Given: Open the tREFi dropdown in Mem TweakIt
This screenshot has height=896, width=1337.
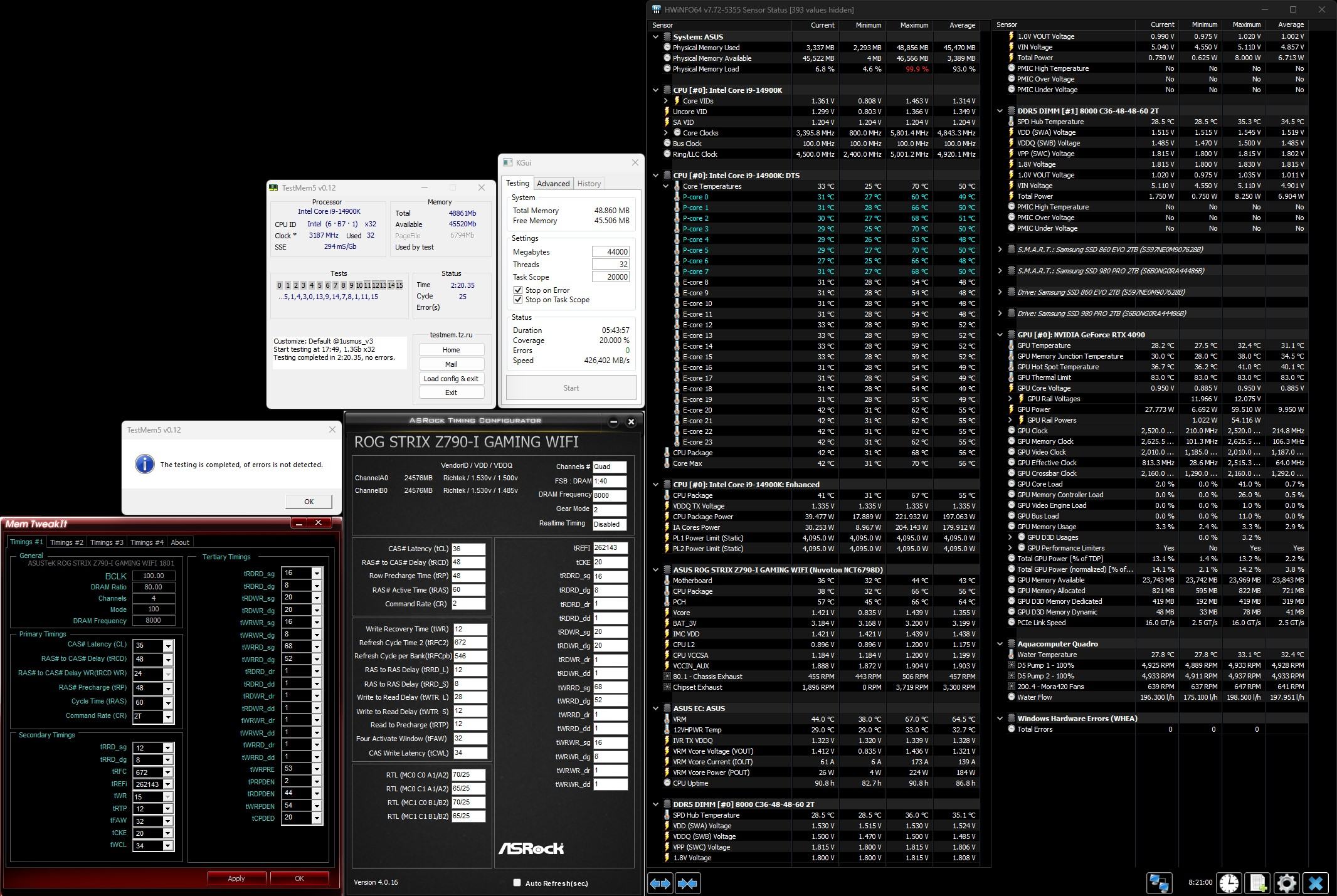Looking at the screenshot, I should 167,784.
